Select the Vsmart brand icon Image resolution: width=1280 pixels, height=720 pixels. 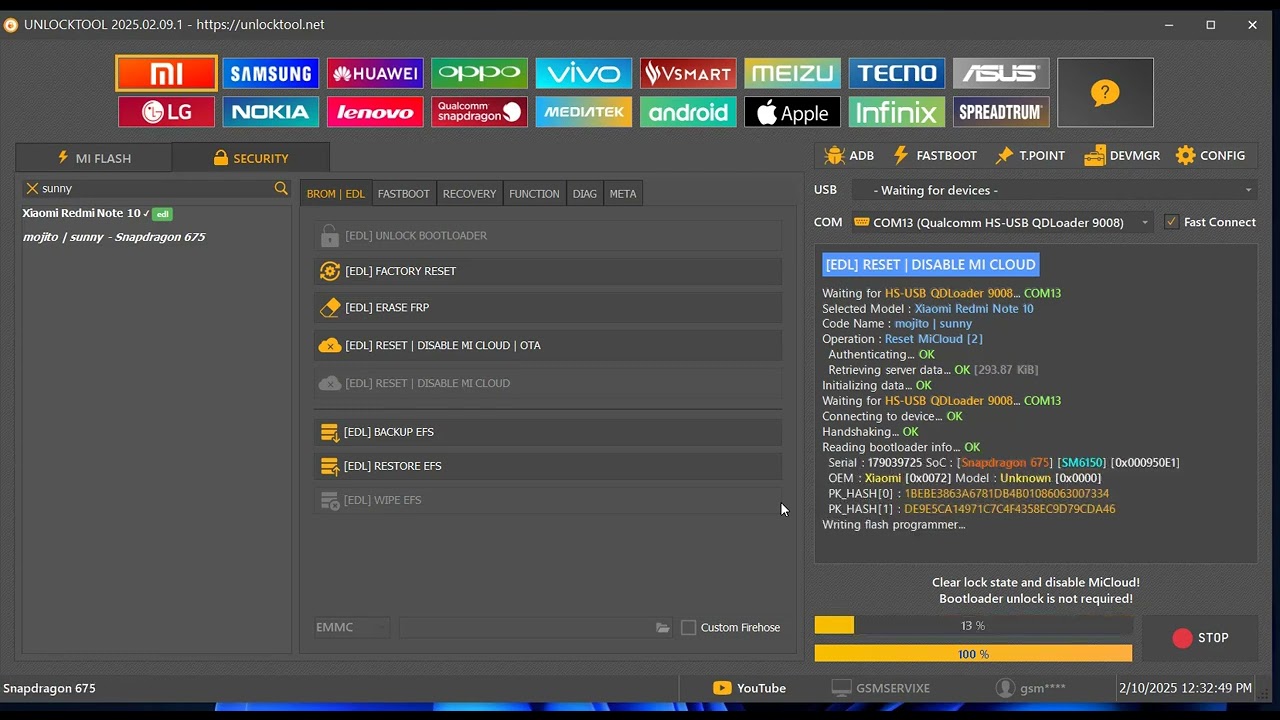[x=688, y=73]
